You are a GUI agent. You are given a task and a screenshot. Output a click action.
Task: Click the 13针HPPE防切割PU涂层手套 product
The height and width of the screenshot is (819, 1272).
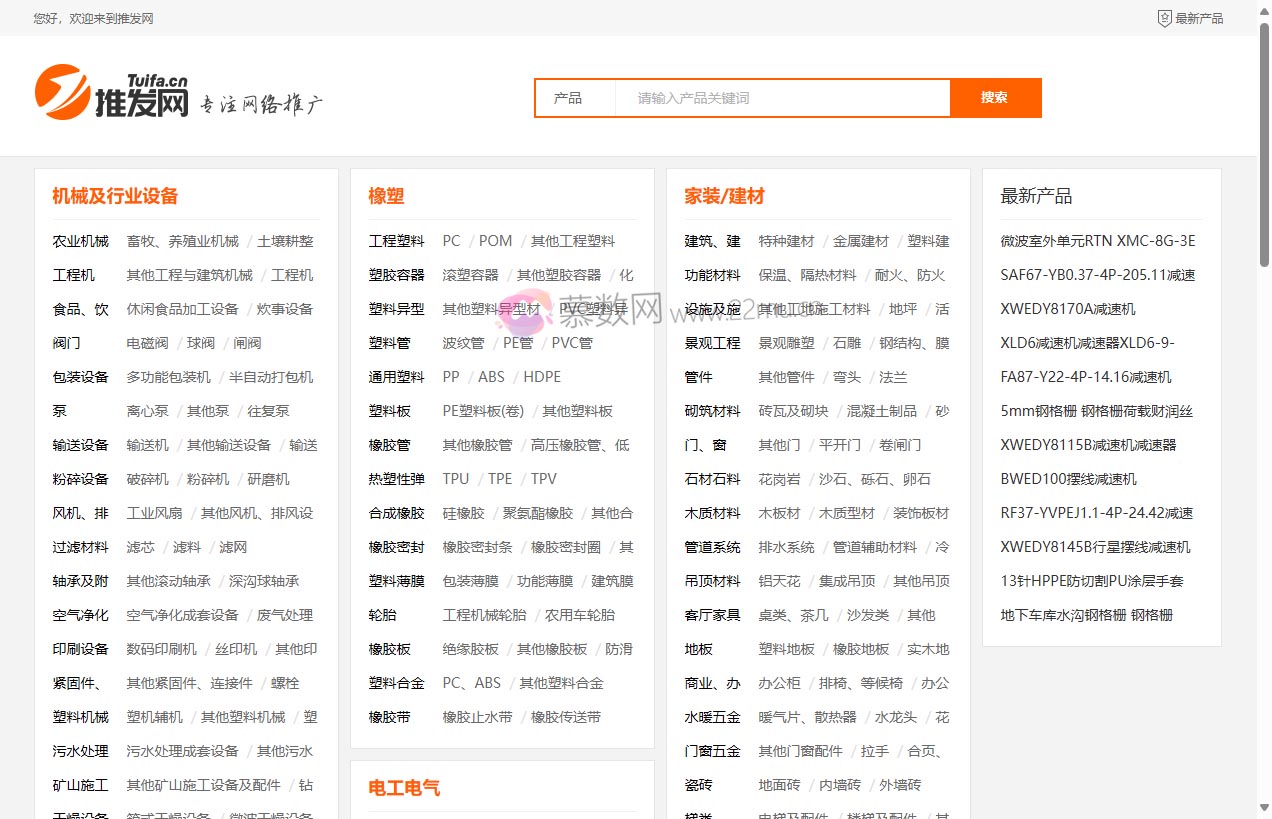tap(1092, 580)
